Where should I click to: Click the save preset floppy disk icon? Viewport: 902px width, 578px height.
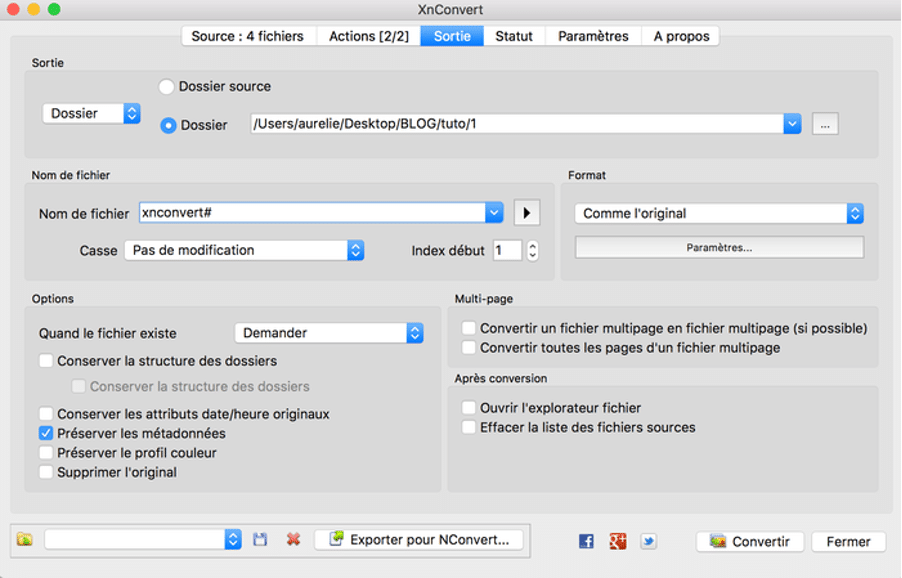coord(260,539)
